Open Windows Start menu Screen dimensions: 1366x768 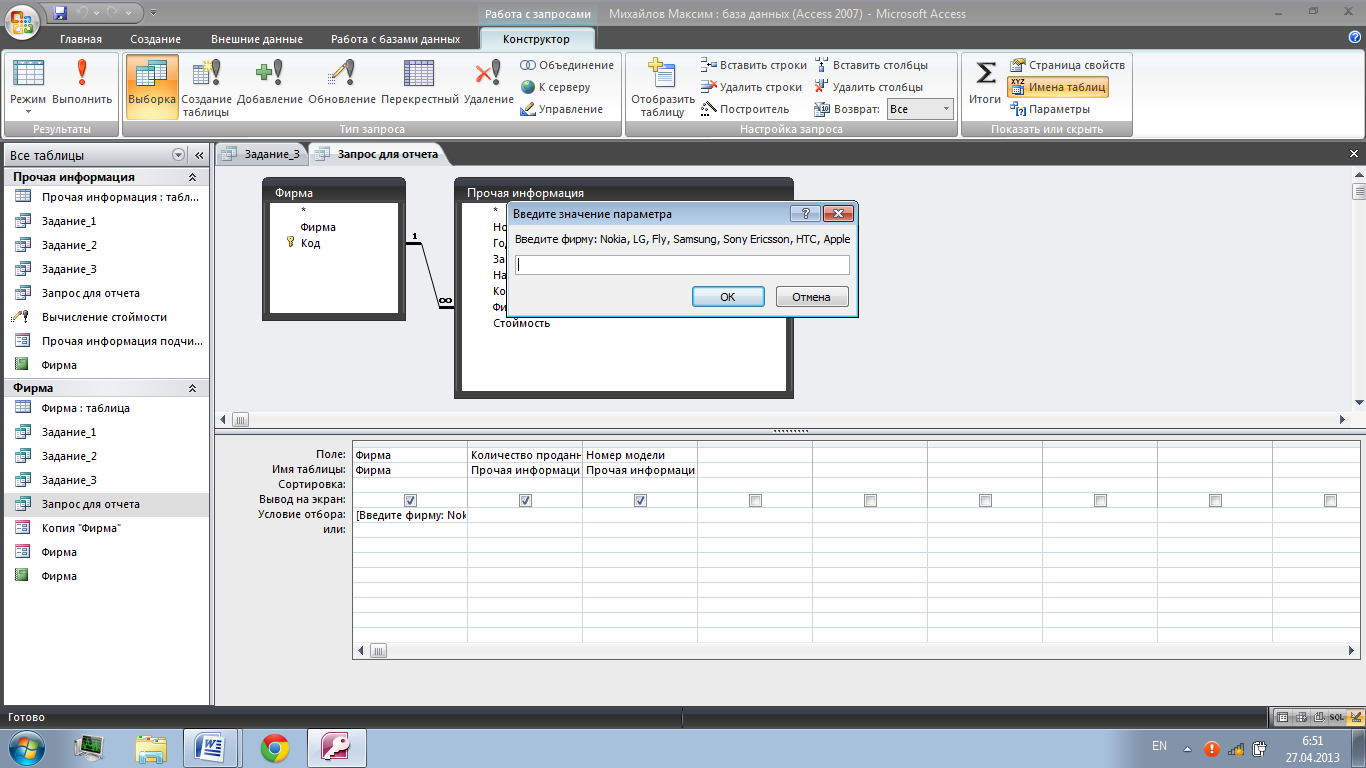coord(26,747)
